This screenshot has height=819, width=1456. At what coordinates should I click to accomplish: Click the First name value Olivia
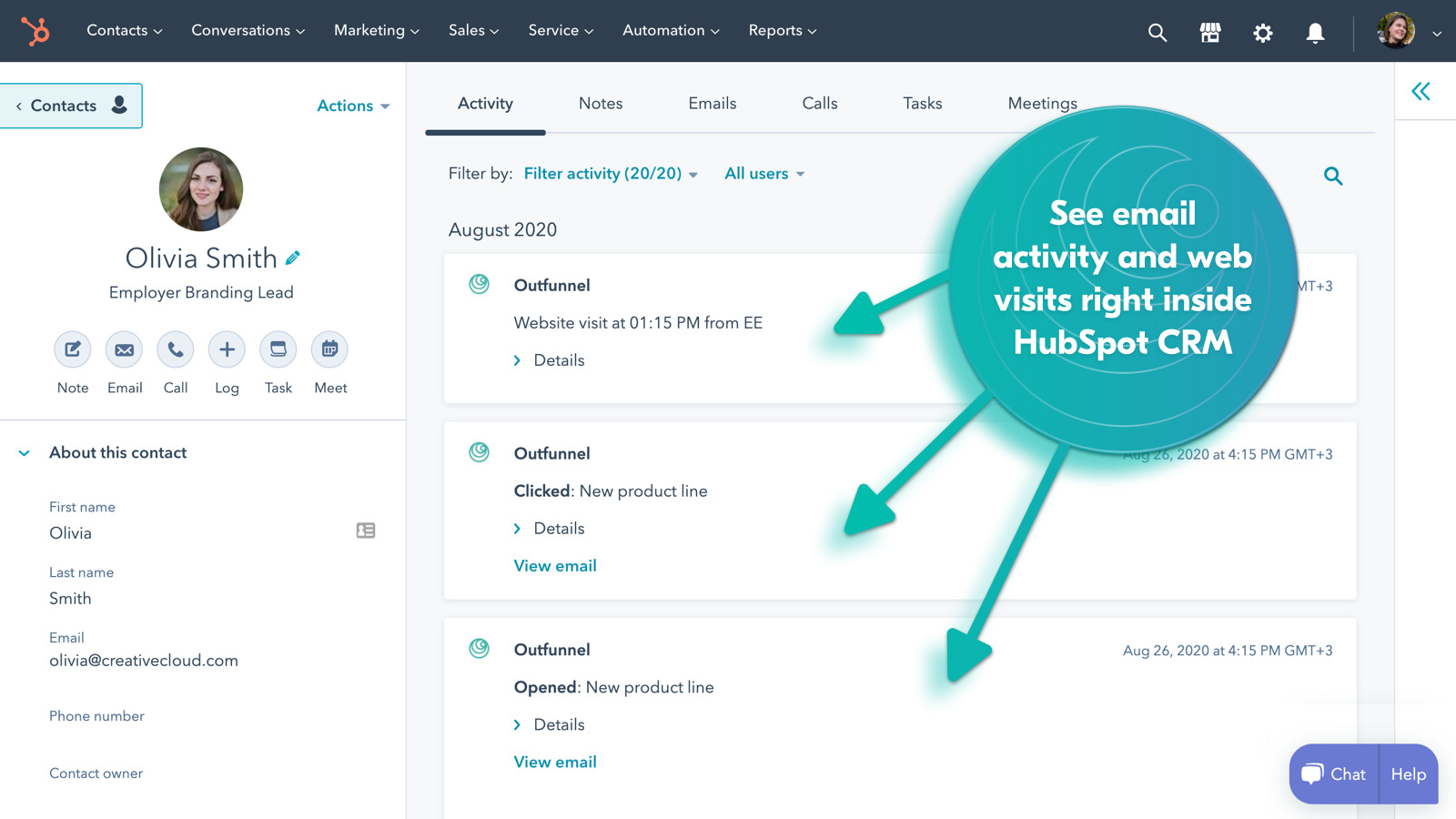point(70,533)
